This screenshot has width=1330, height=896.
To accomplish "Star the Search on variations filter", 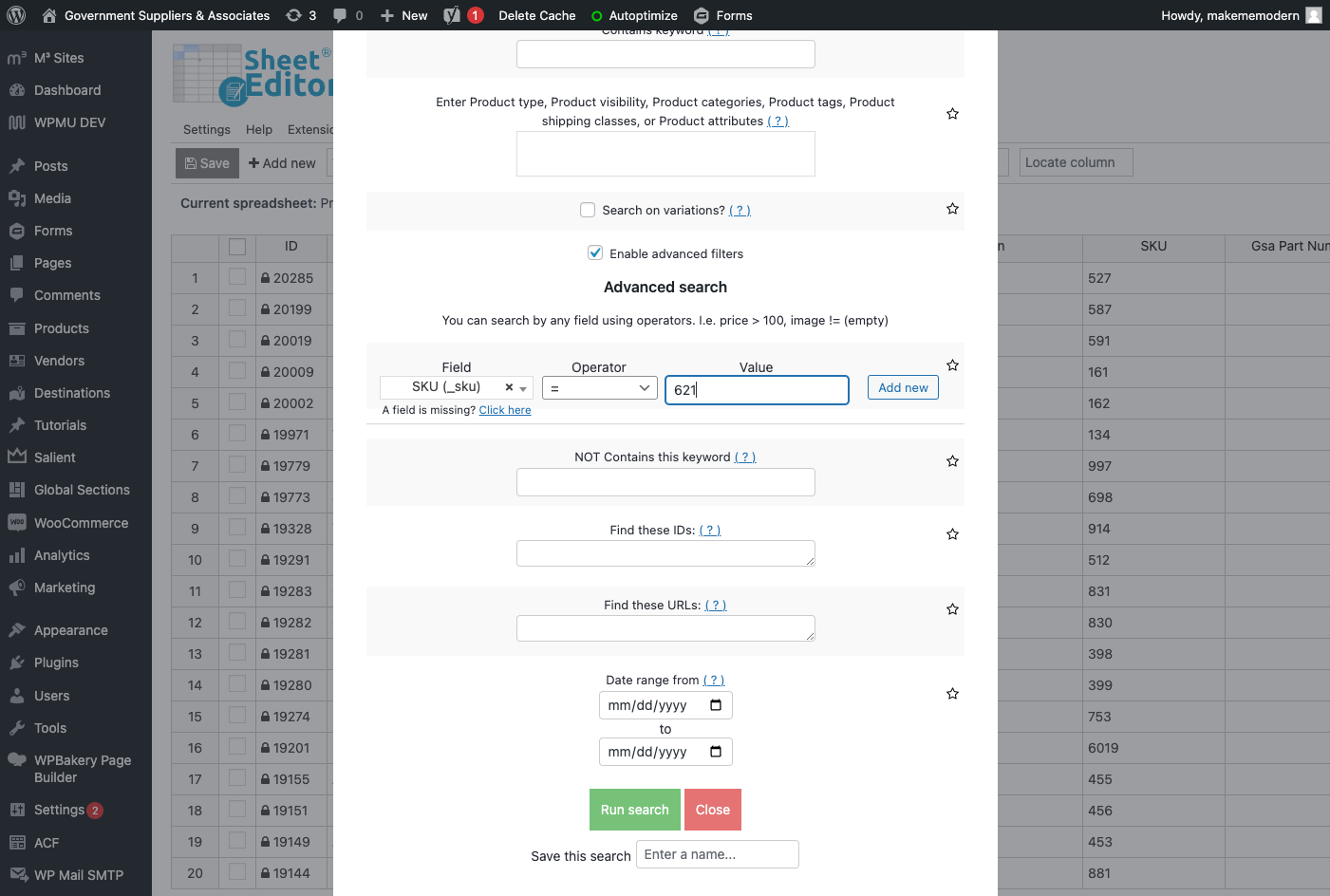I will tap(952, 209).
